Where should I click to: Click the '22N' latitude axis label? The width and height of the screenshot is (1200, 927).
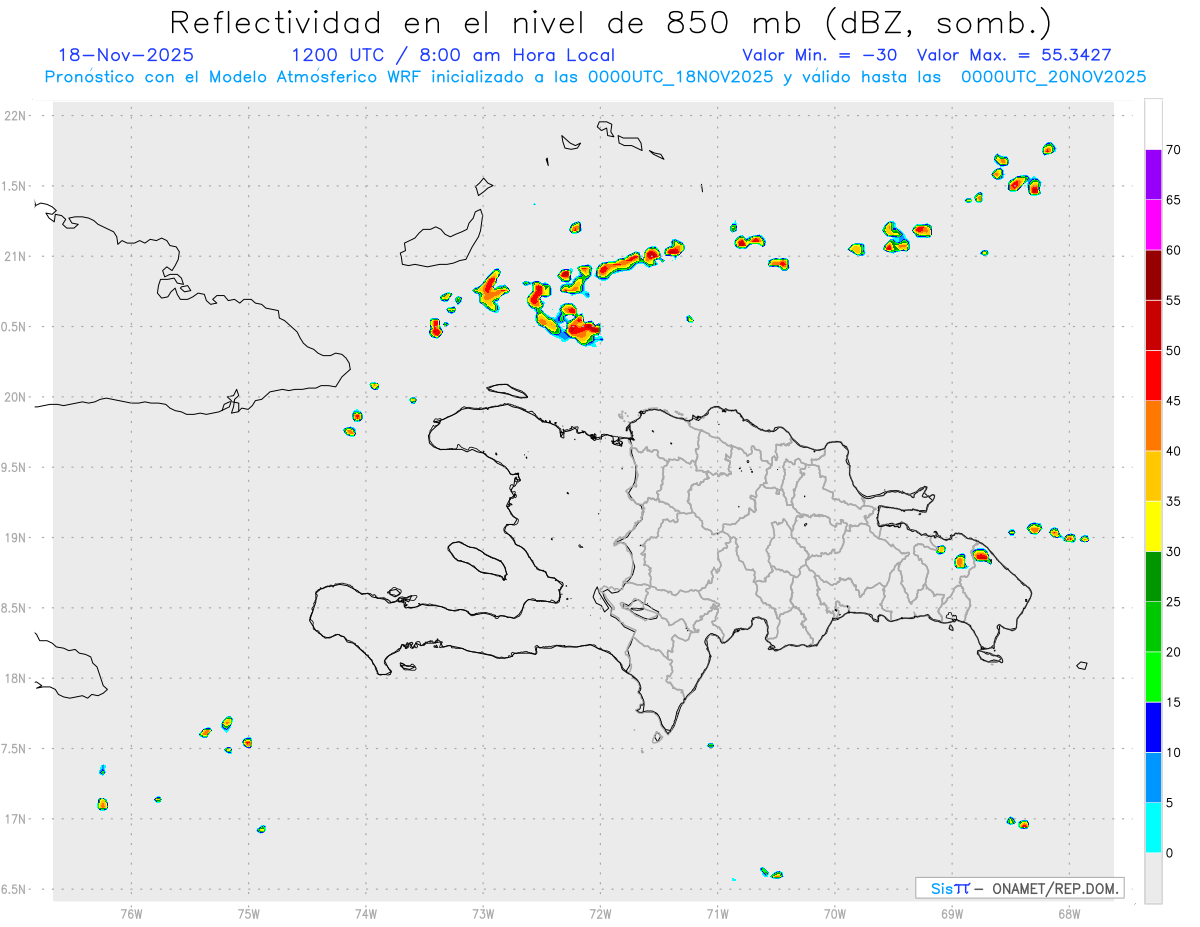point(16,116)
